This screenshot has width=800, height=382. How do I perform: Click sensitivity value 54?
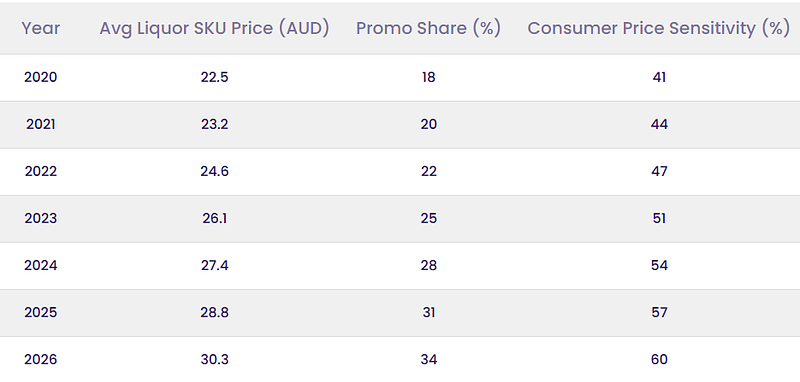coord(659,265)
